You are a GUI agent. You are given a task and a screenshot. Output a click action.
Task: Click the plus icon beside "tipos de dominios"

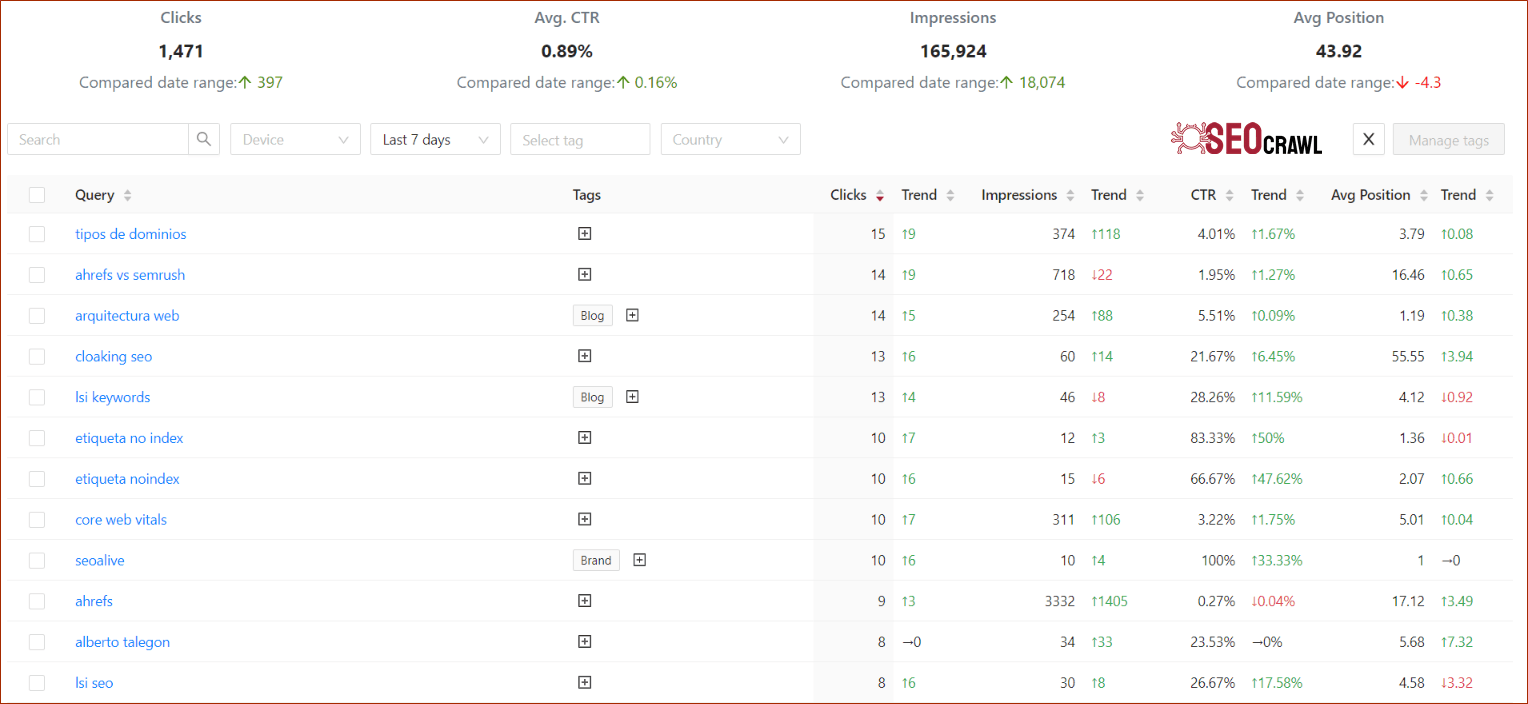[585, 233]
